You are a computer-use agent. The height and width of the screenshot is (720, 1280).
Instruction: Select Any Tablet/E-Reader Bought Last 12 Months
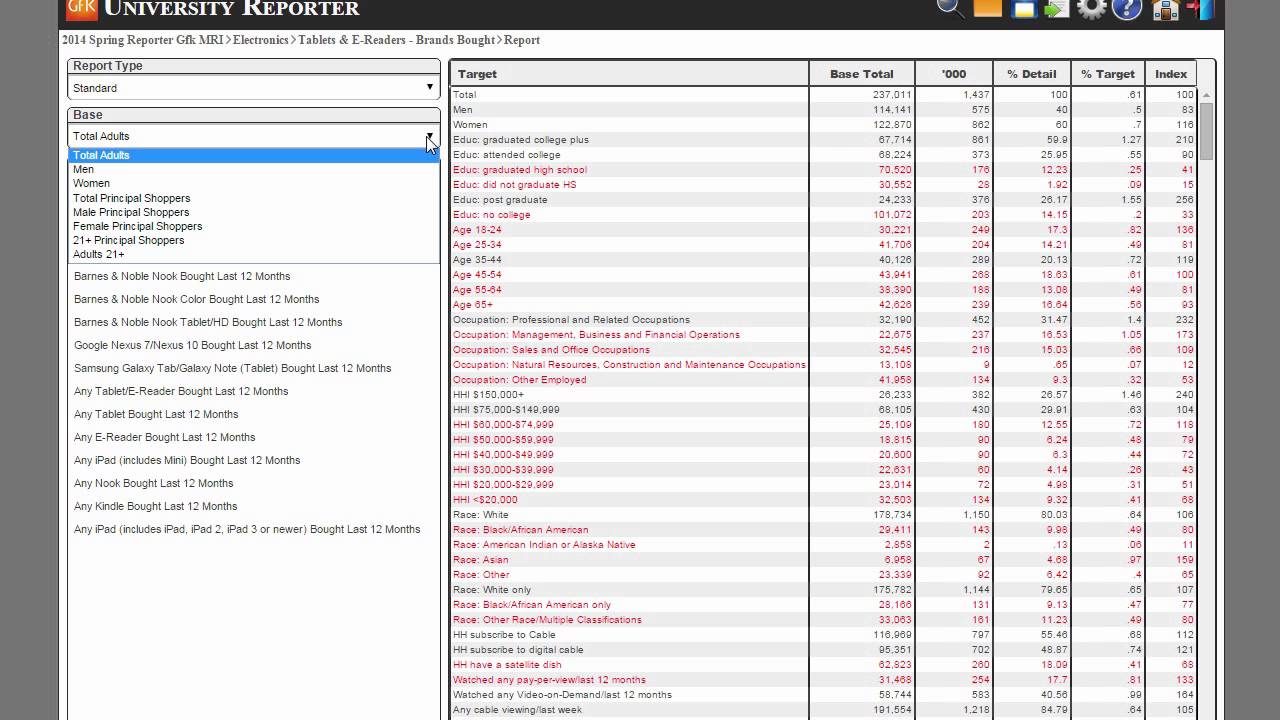(181, 391)
